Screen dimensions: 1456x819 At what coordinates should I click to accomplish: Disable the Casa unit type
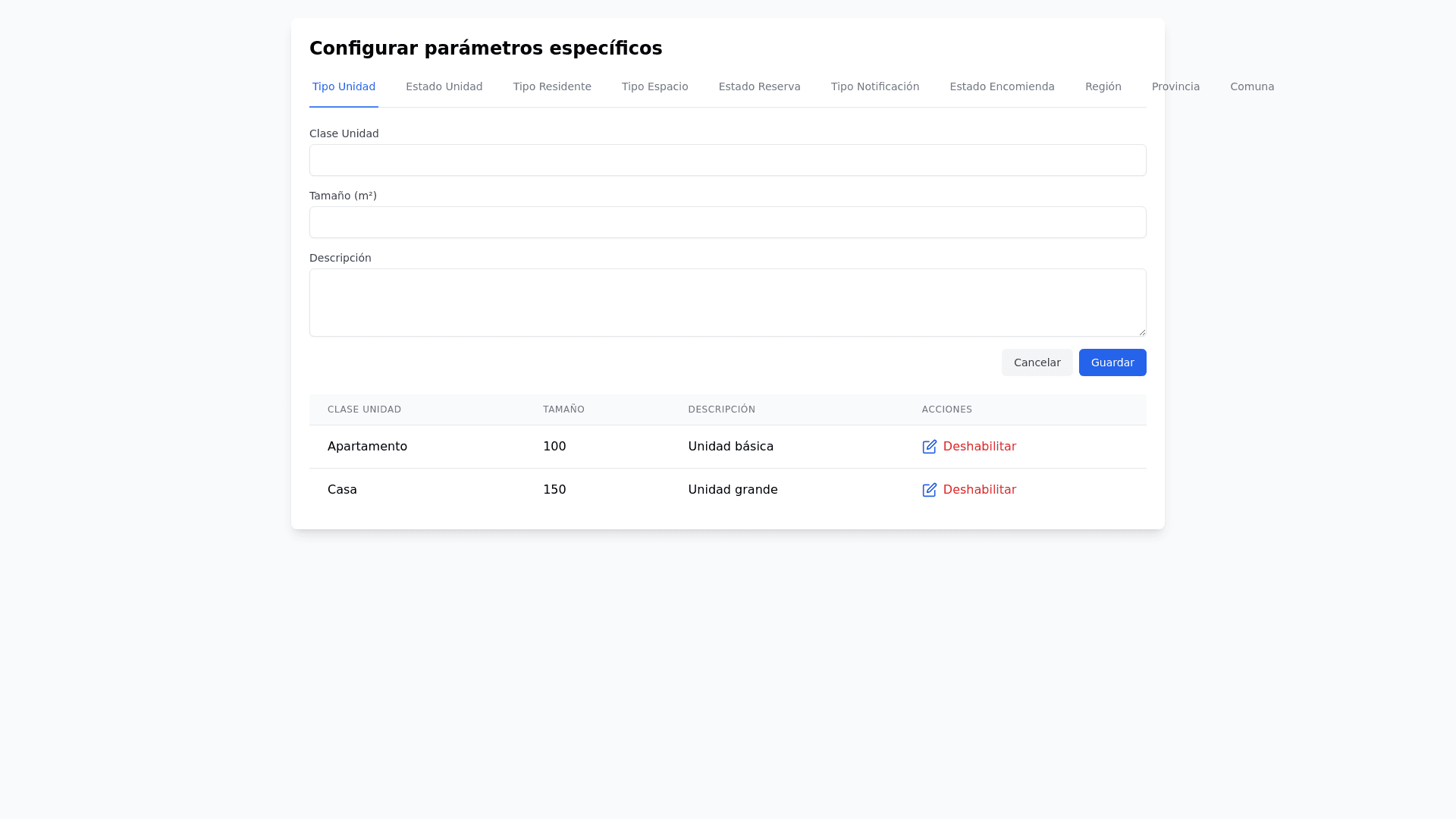click(979, 490)
